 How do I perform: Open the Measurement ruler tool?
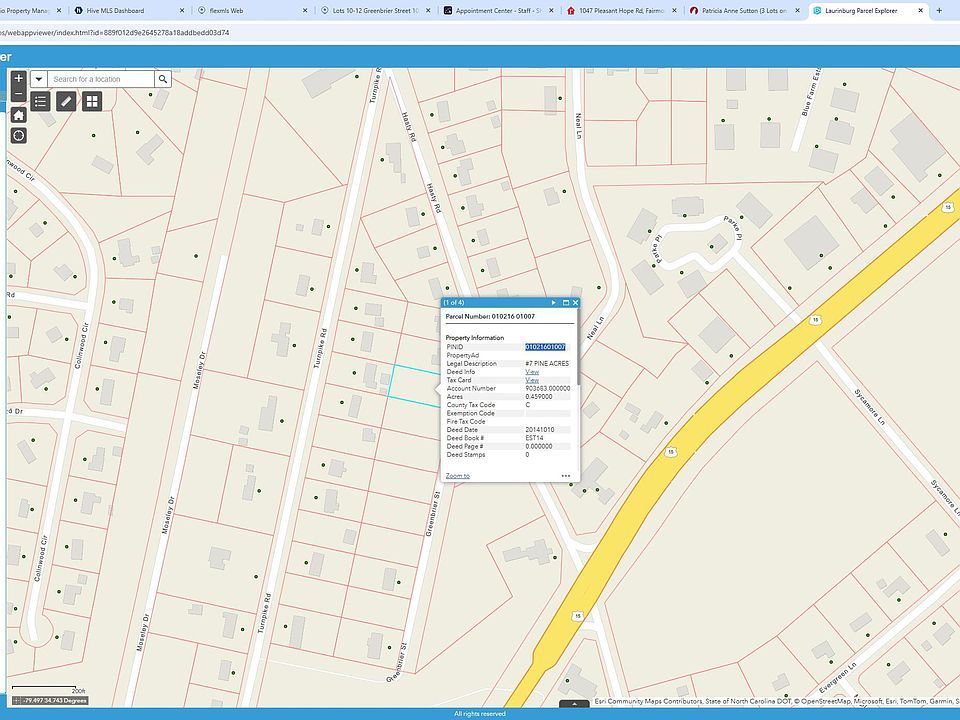65,101
